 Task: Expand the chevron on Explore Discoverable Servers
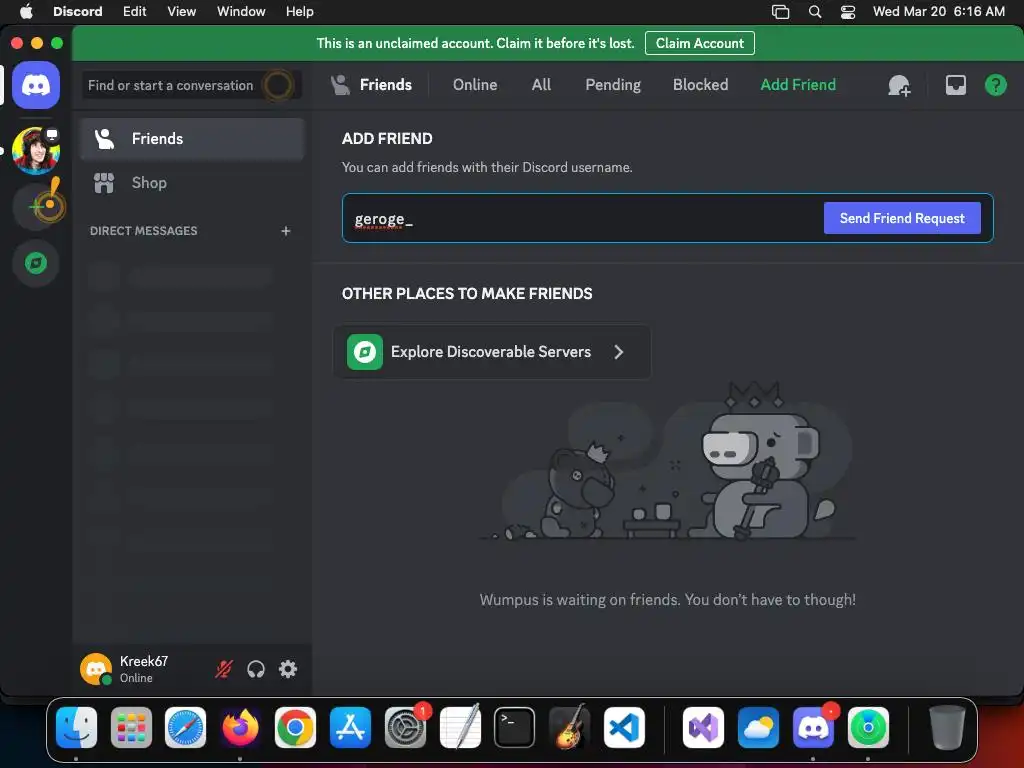[618, 352]
